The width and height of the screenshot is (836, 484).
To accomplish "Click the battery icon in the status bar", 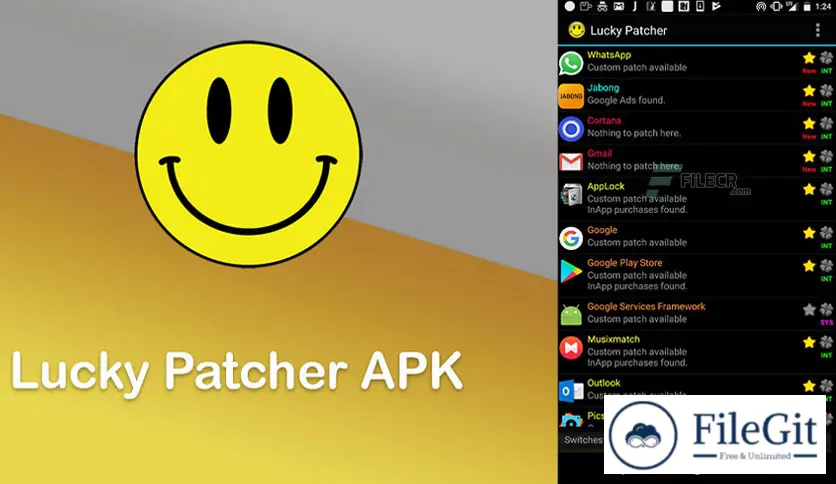I will (808, 6).
